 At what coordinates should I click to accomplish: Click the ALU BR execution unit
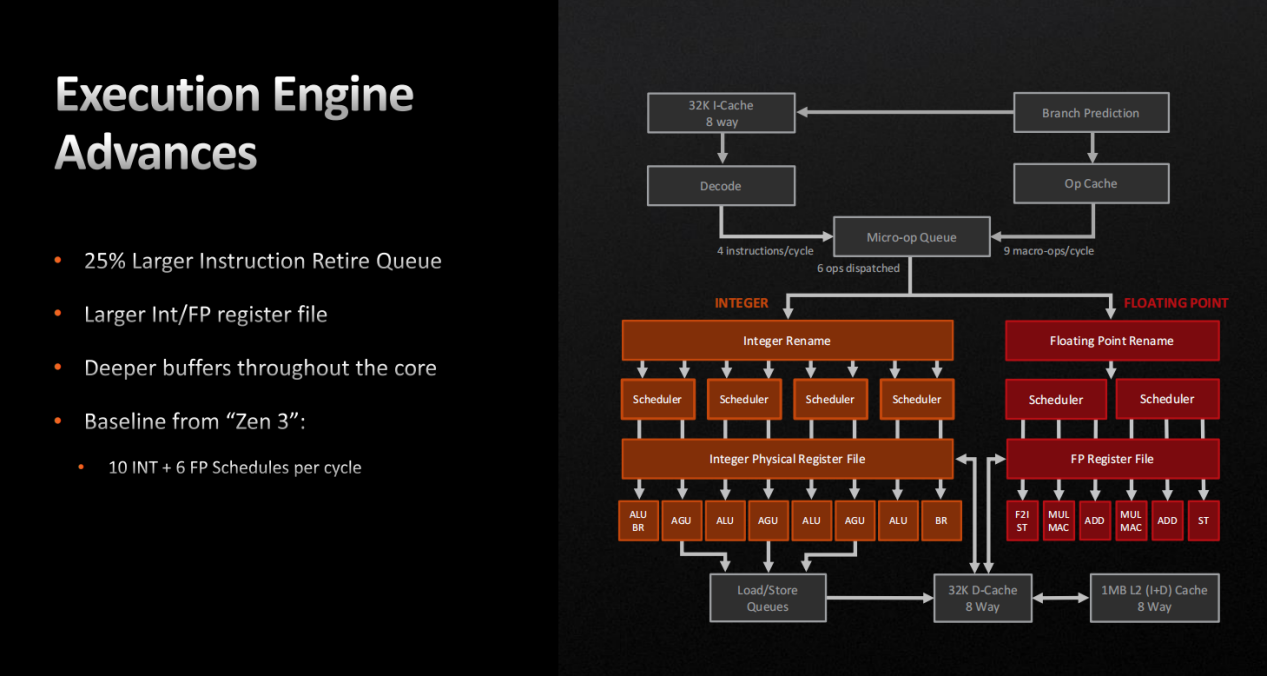click(x=638, y=521)
